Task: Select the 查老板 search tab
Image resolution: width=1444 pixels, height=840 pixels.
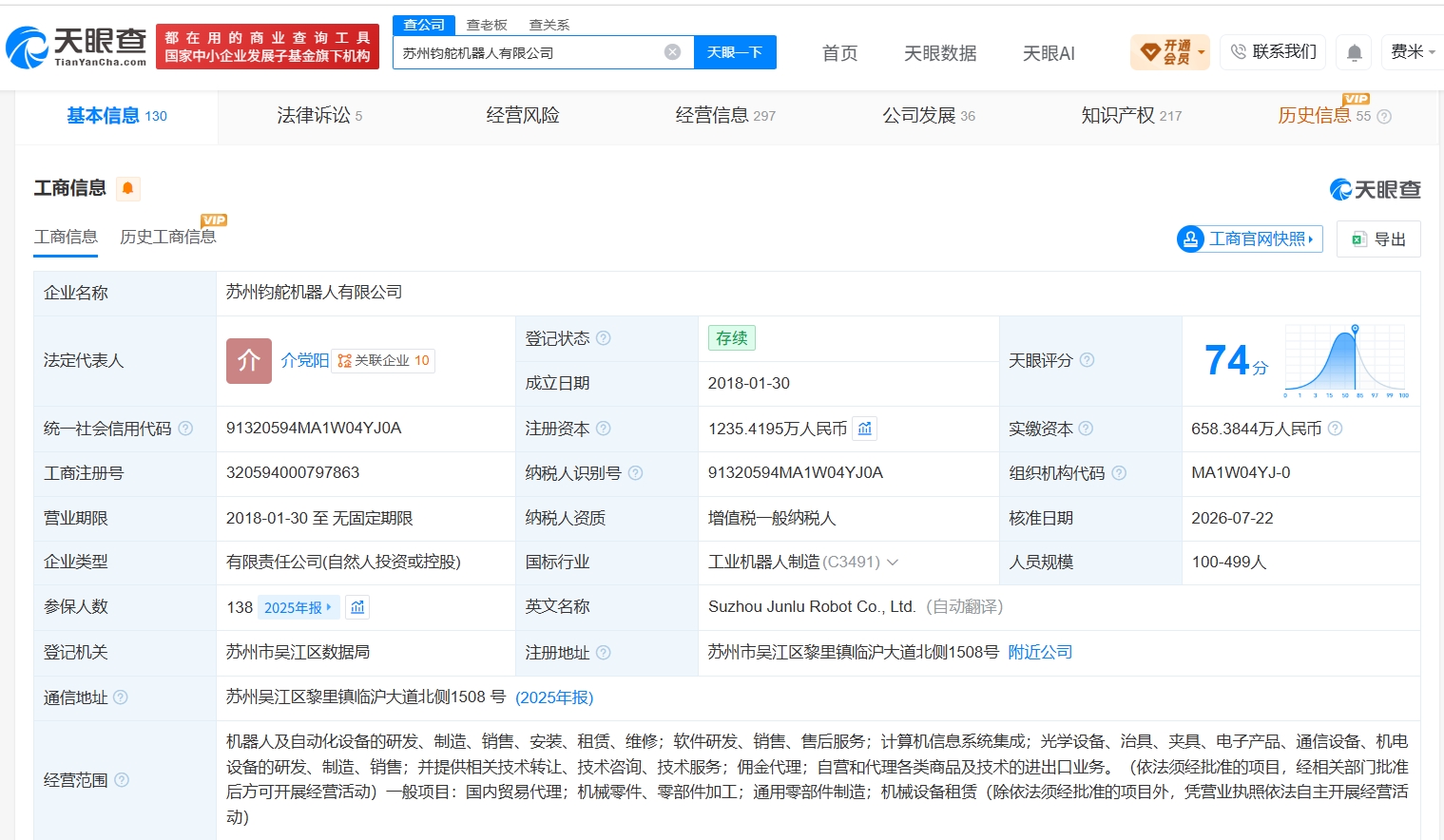Action: (487, 25)
